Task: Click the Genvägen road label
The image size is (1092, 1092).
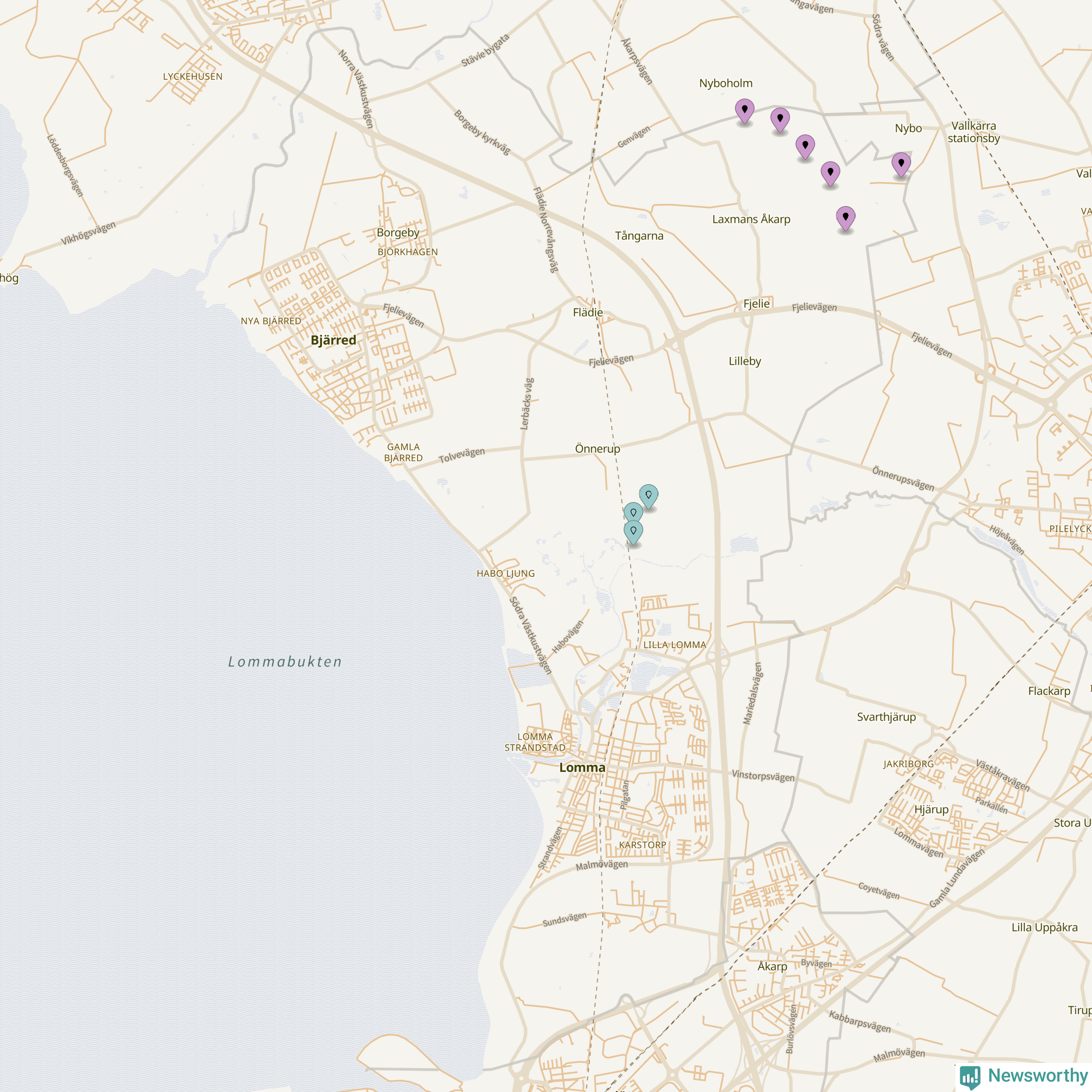Action: 633,137
